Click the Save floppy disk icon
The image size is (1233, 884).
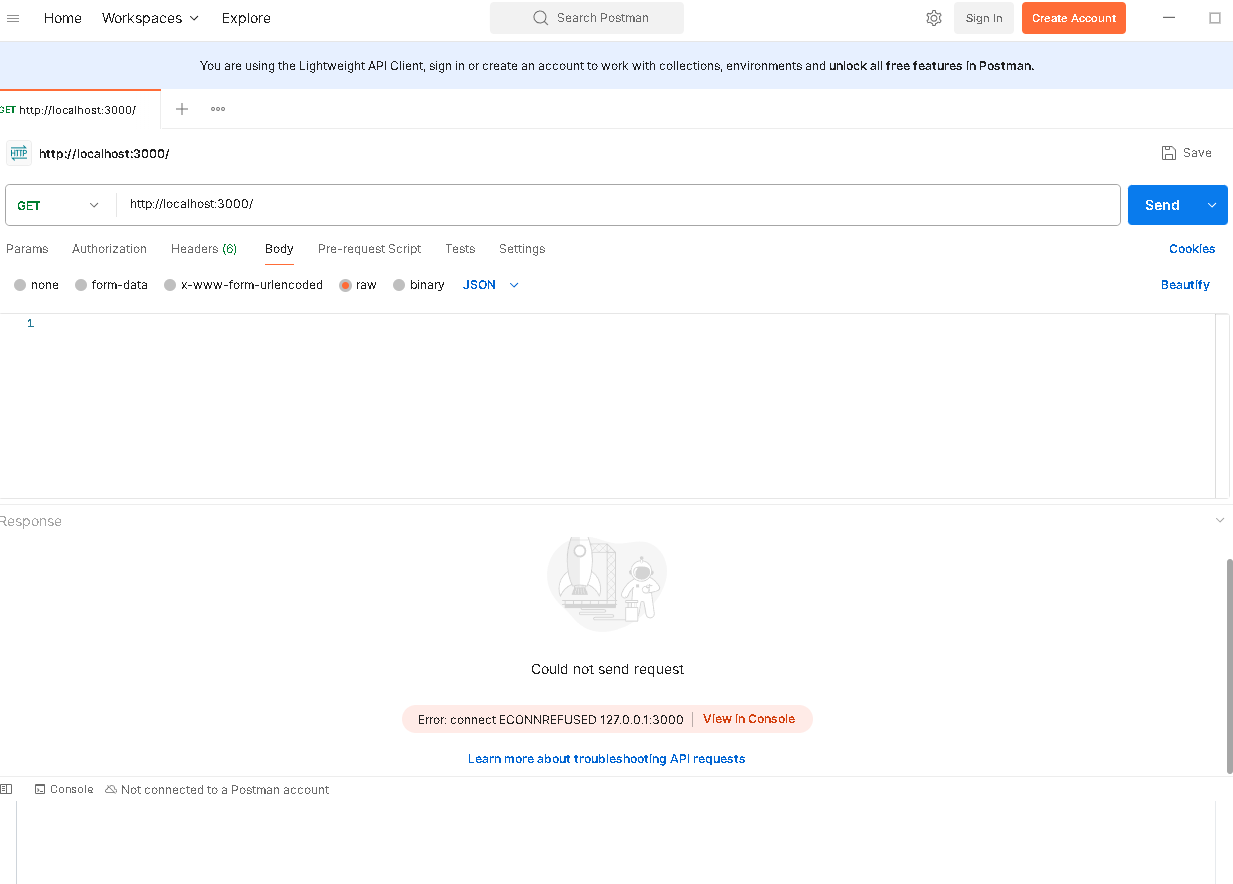coord(1169,153)
